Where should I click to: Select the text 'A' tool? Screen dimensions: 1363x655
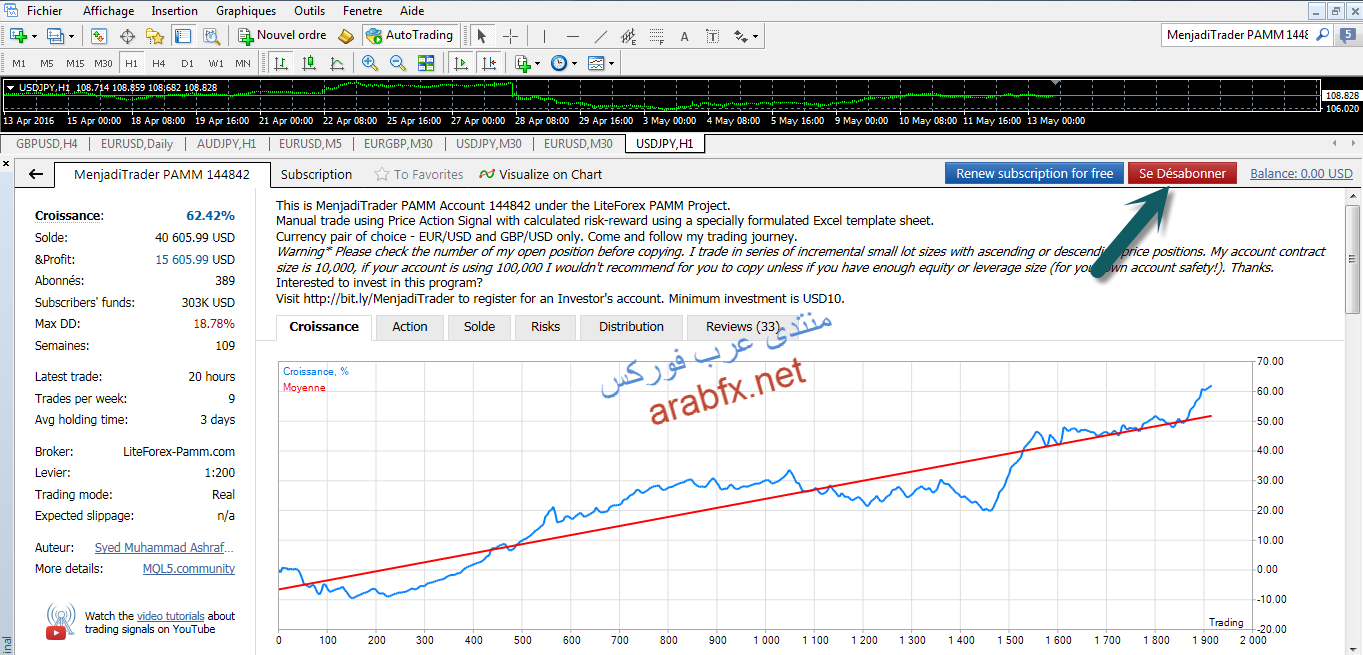685,36
